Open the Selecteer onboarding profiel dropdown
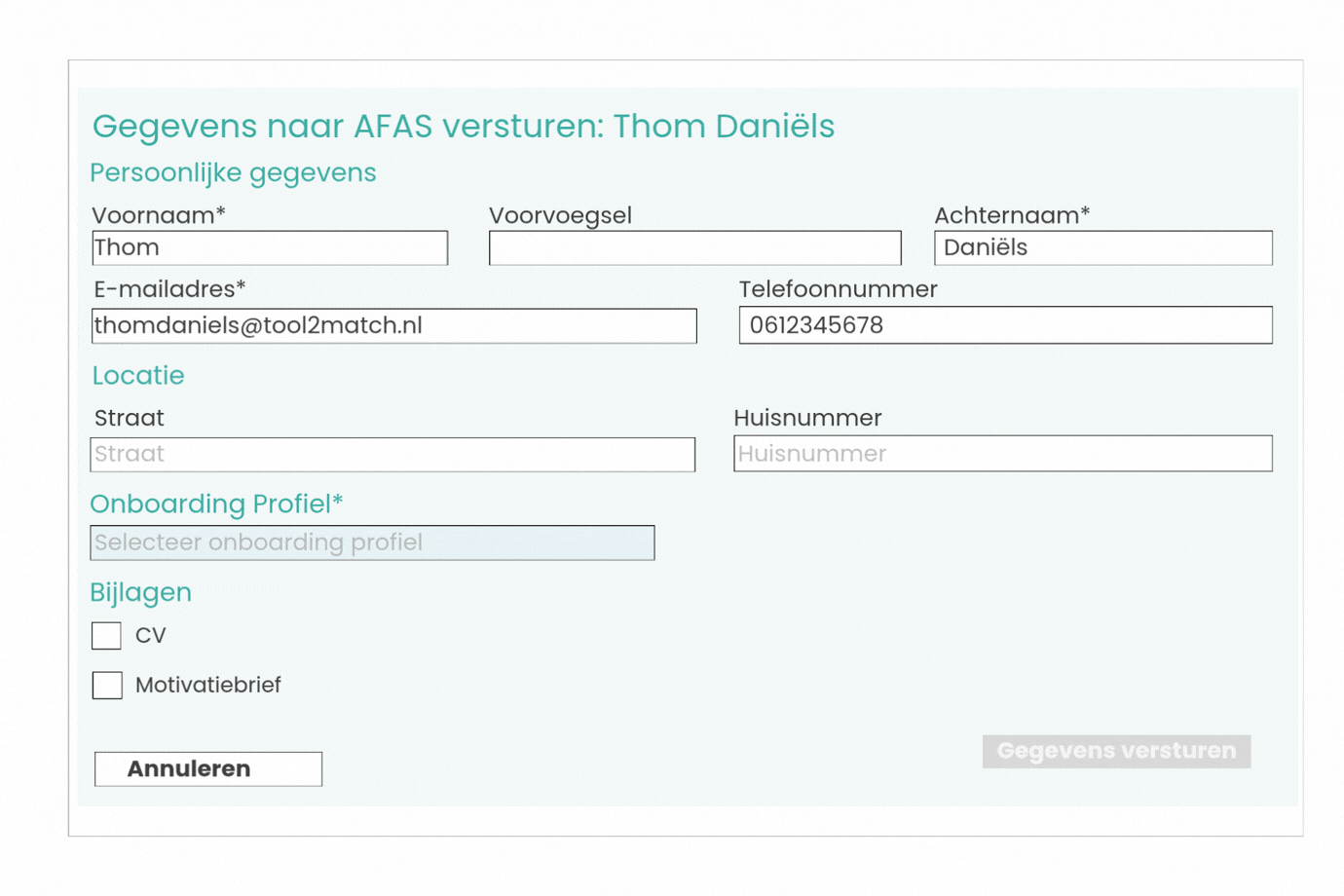The width and height of the screenshot is (1344, 896). (372, 543)
